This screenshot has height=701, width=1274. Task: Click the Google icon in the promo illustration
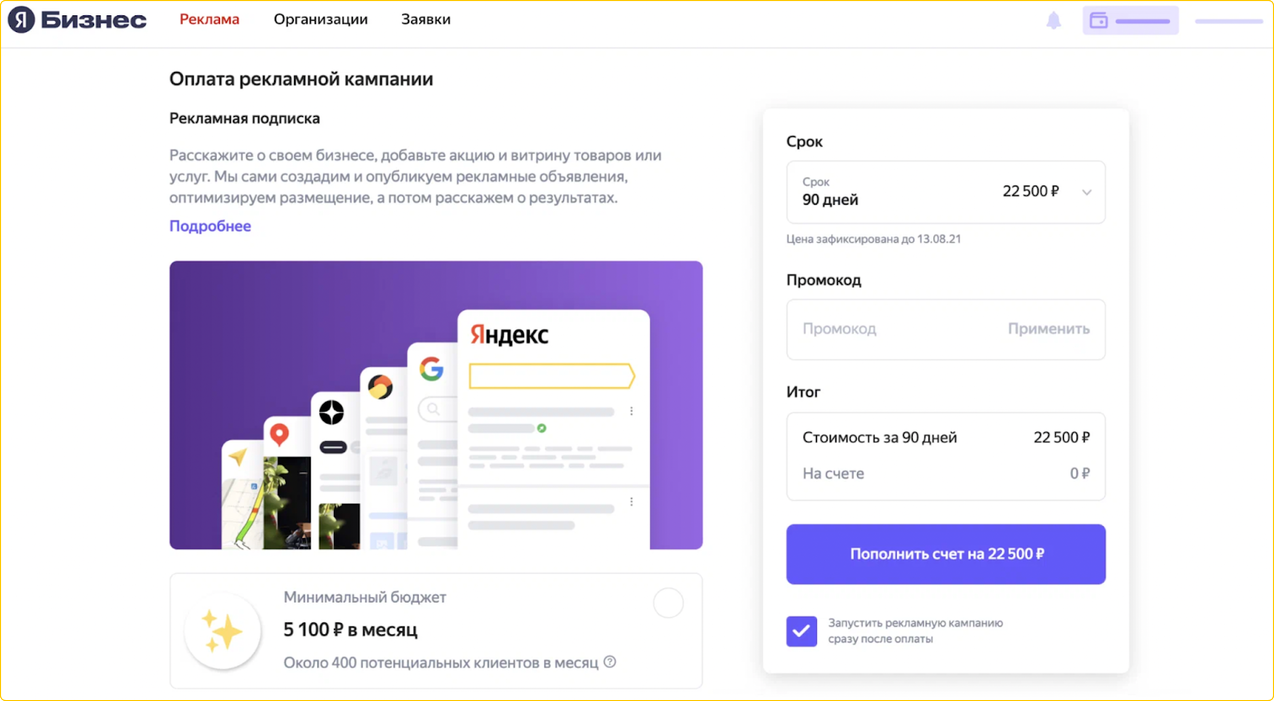(x=431, y=370)
